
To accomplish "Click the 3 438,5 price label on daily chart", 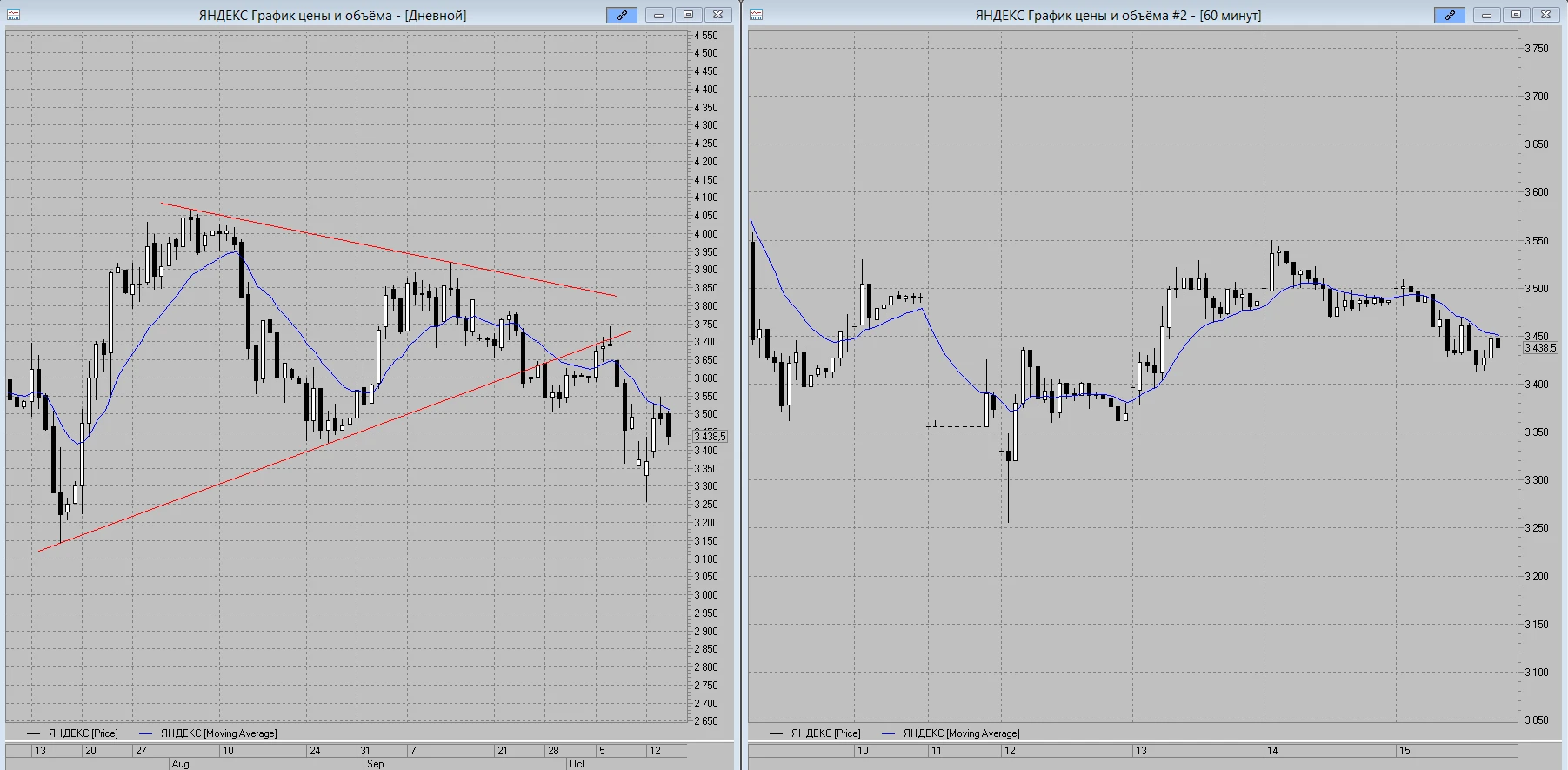I will pos(711,436).
